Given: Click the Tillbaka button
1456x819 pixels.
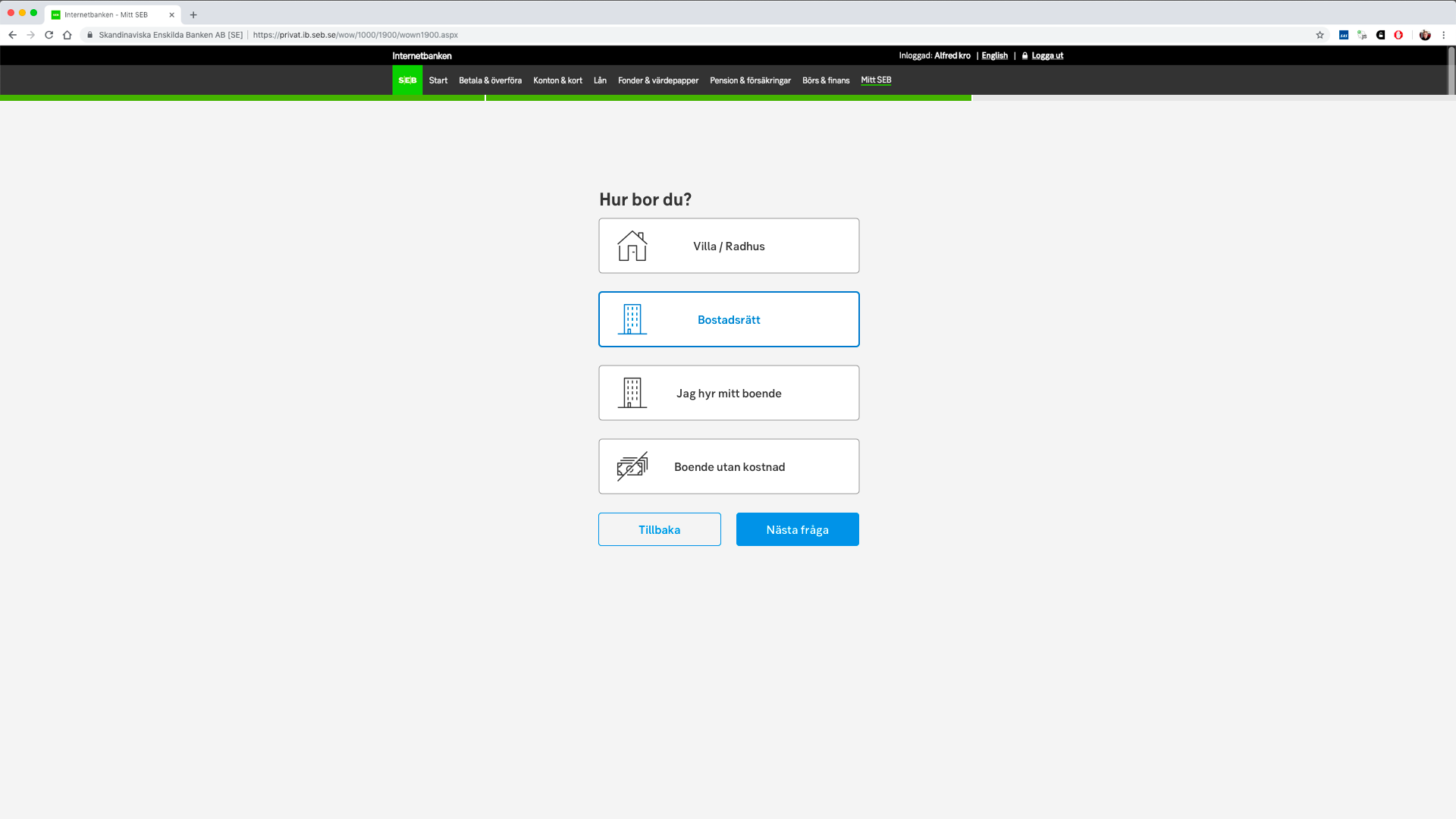Looking at the screenshot, I should (659, 529).
